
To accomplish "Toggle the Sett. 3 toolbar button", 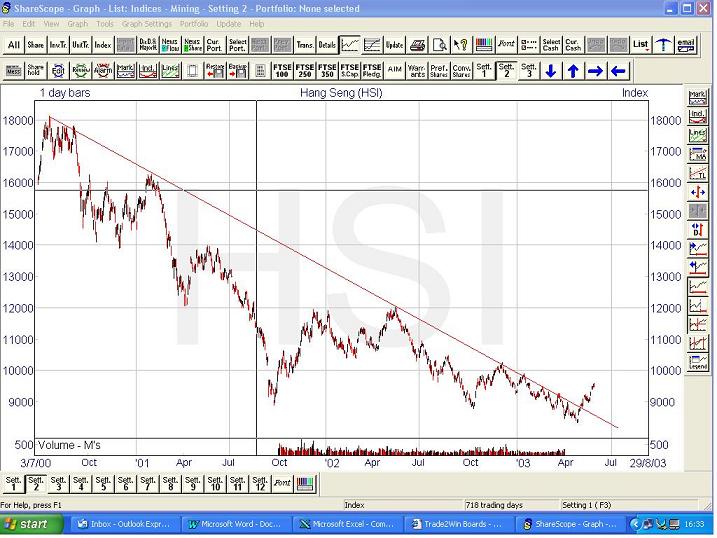I will pos(529,71).
